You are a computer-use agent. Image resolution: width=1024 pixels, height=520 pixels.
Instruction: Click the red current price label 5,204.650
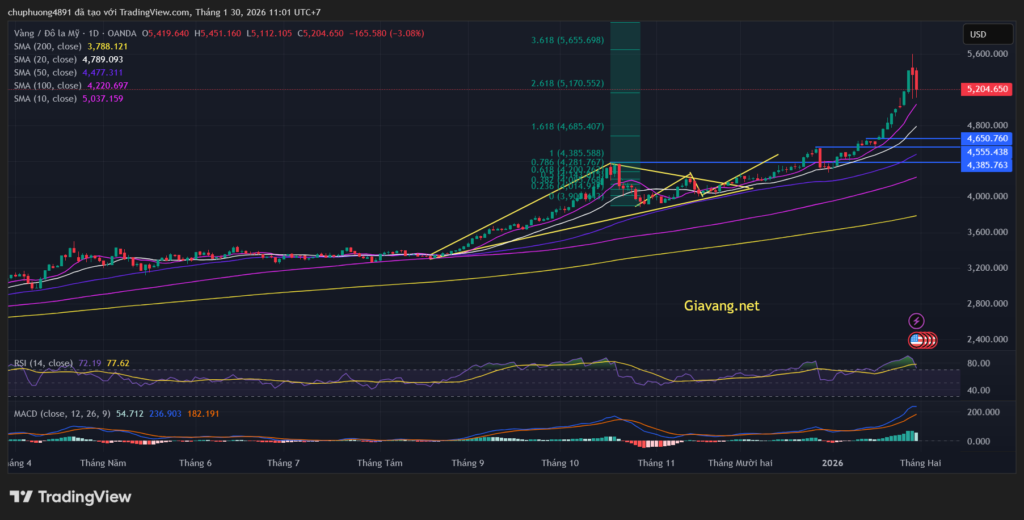click(x=986, y=89)
